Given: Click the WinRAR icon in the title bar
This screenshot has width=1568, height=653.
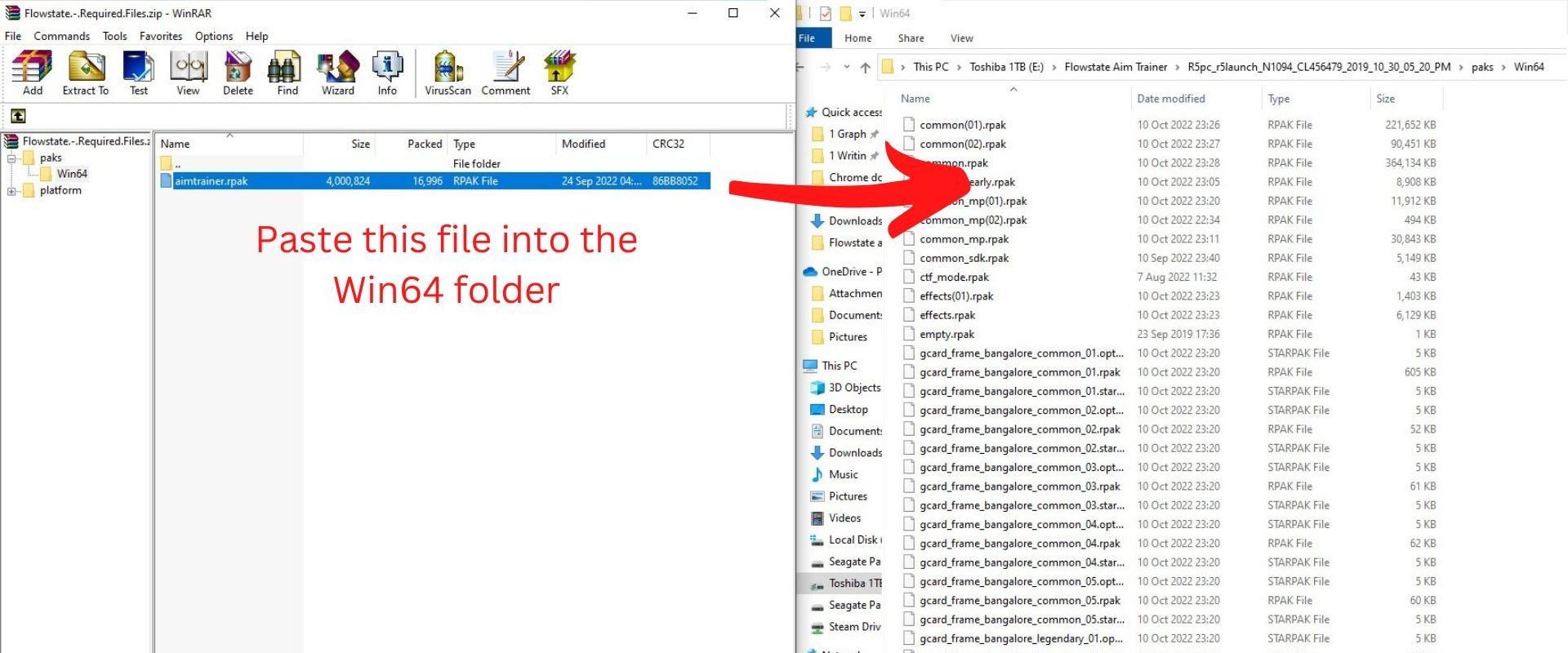Looking at the screenshot, I should coord(12,13).
